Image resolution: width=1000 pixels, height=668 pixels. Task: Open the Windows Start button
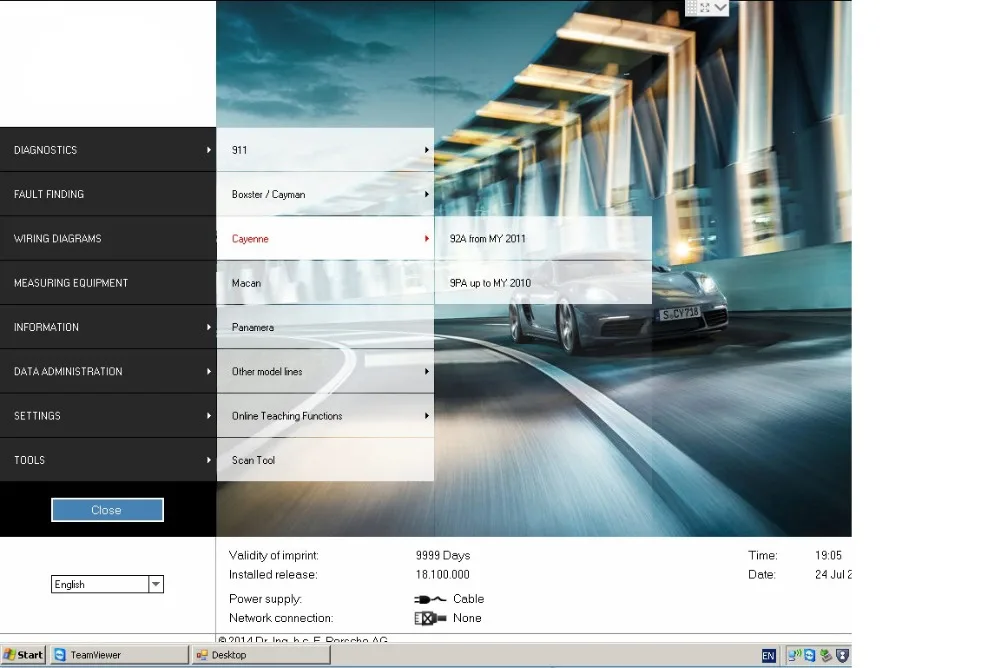24,655
